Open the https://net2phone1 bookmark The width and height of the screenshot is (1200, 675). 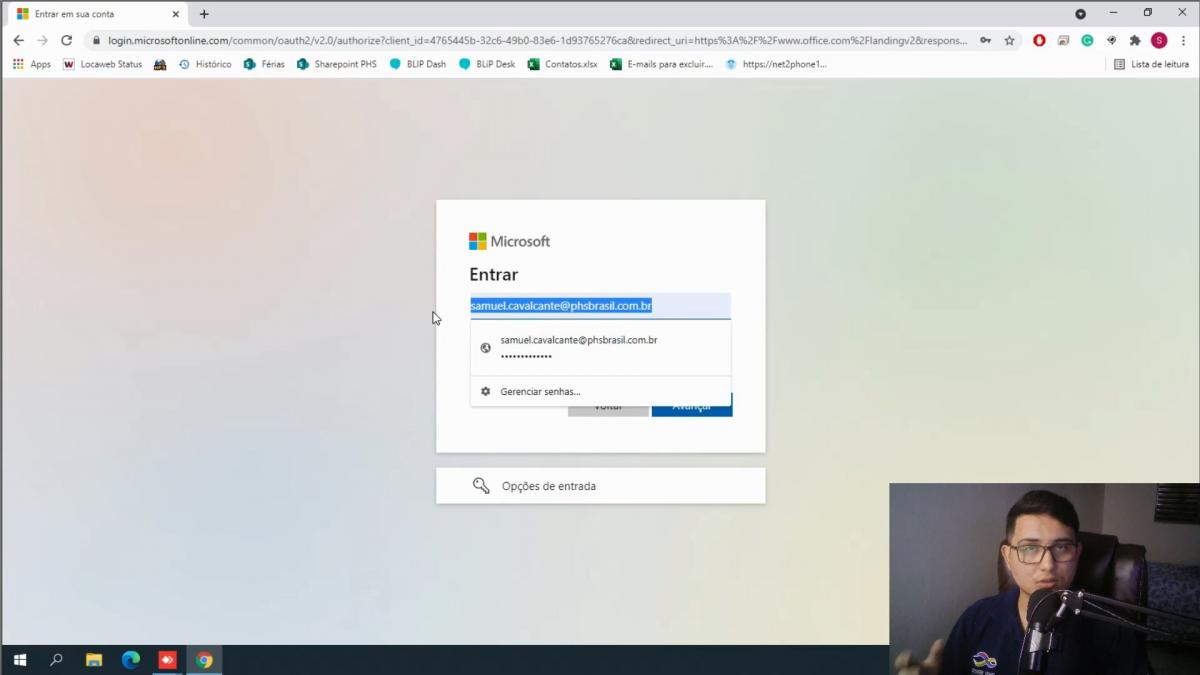point(776,64)
